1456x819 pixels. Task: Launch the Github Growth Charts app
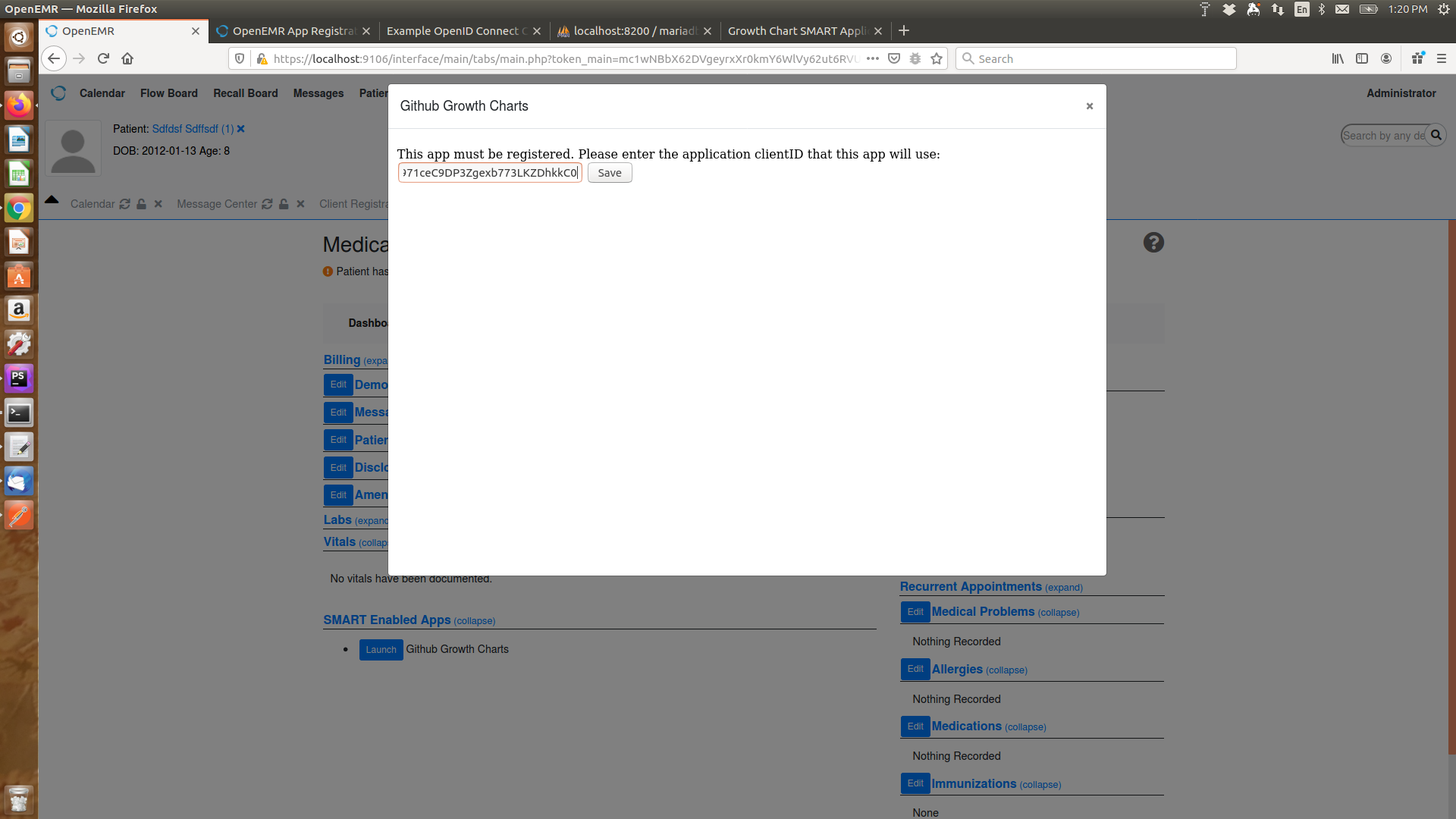[x=381, y=649]
